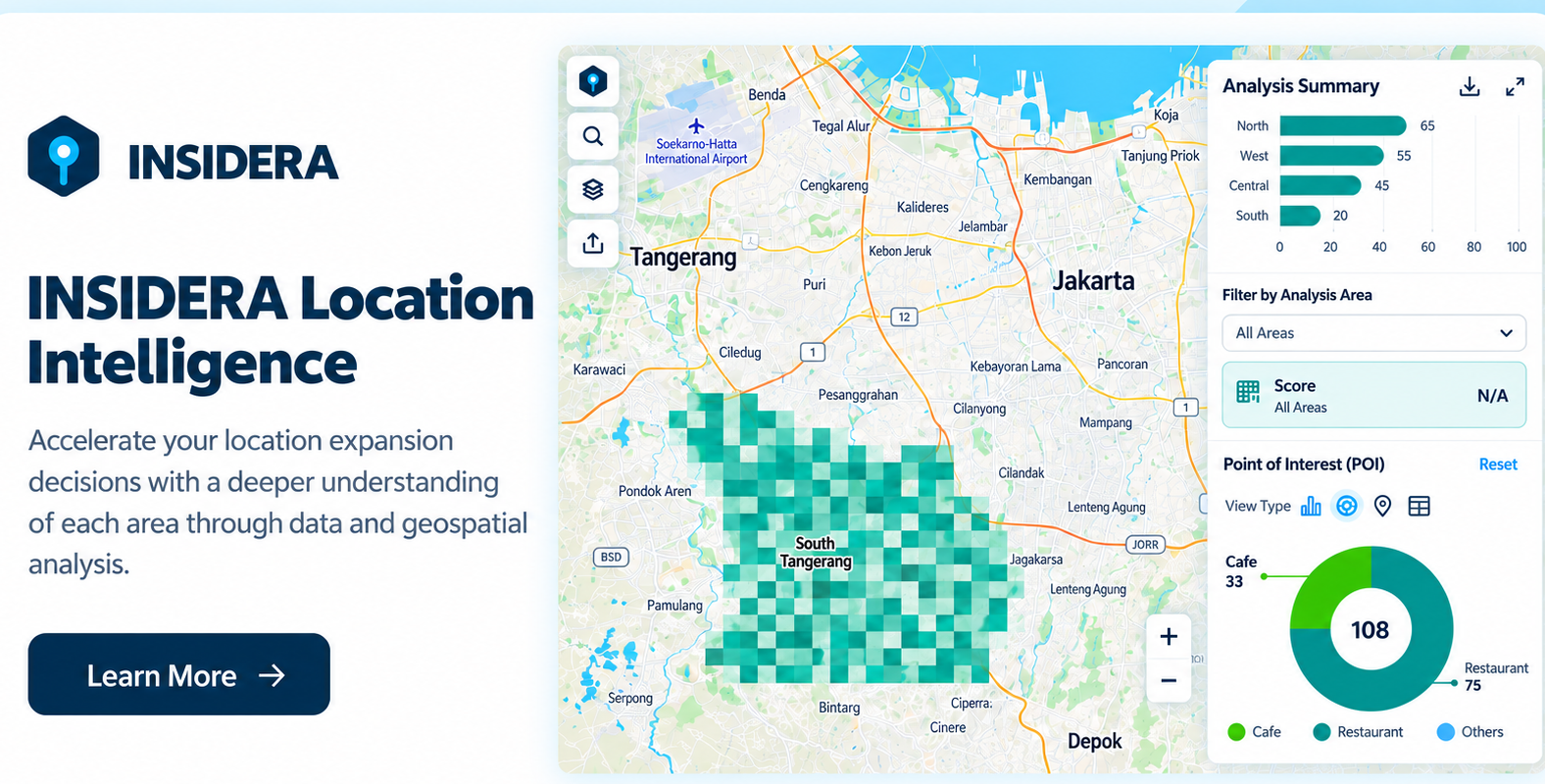Click the N/A score value
Image resolution: width=1545 pixels, height=784 pixels.
(1492, 396)
